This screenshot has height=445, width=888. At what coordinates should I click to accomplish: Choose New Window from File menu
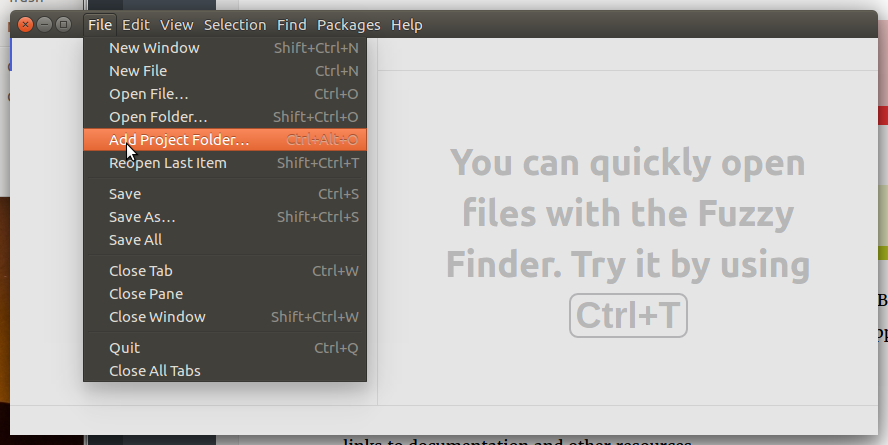click(225, 48)
